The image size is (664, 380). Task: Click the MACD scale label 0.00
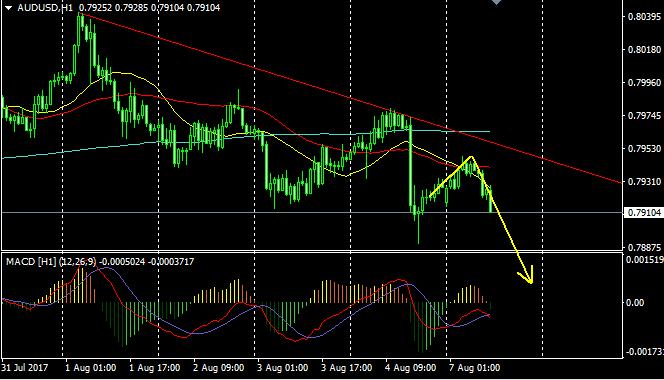(x=635, y=302)
